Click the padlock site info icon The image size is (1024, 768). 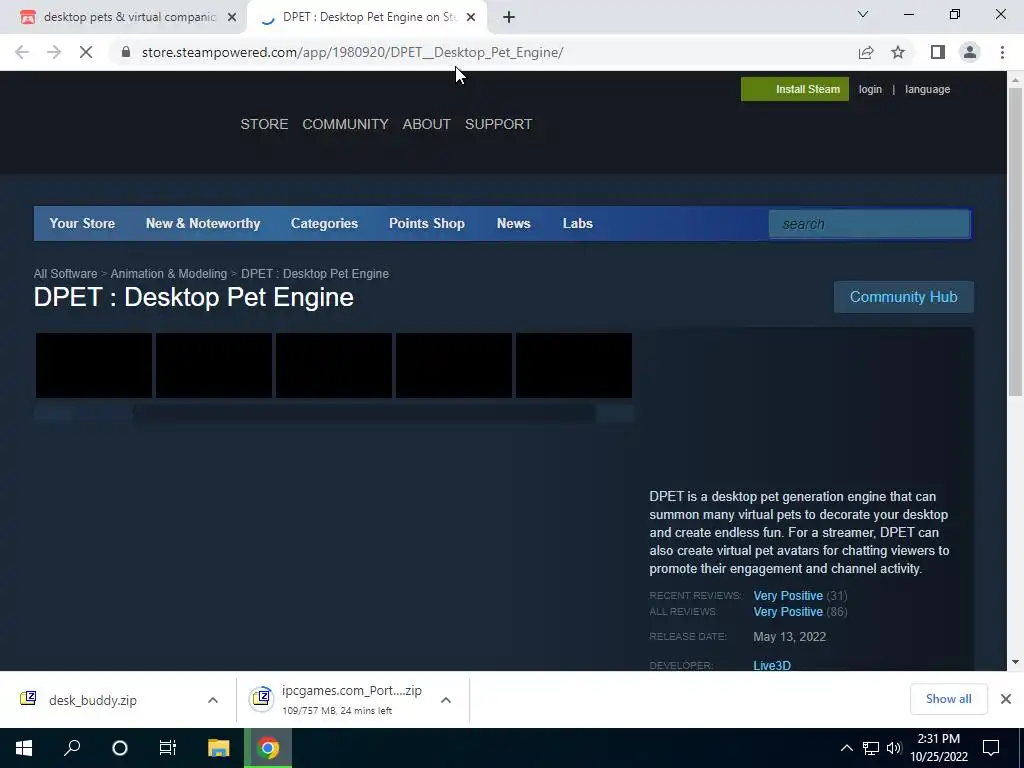[x=126, y=52]
